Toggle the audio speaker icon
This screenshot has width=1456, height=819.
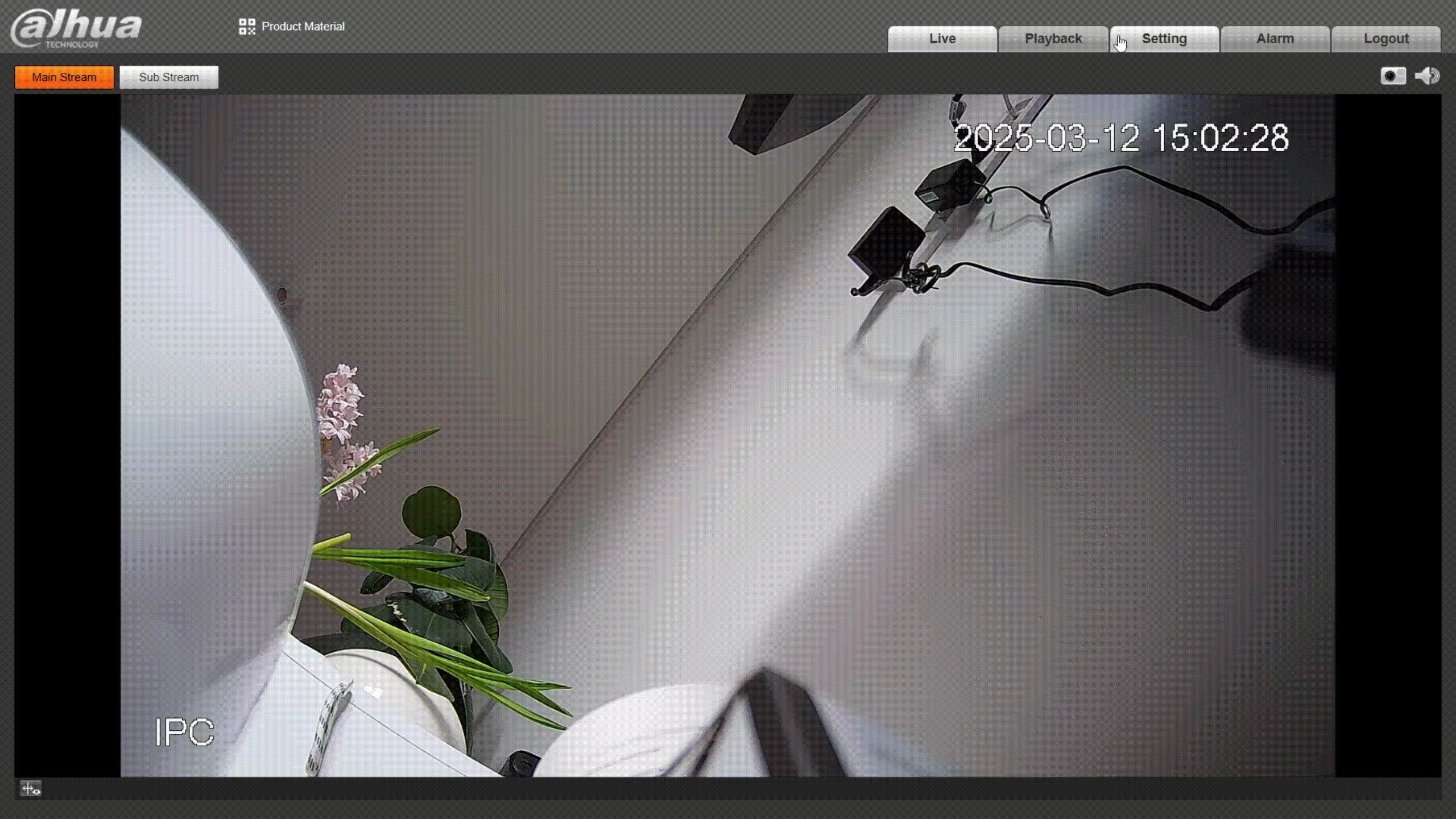[x=1427, y=76]
